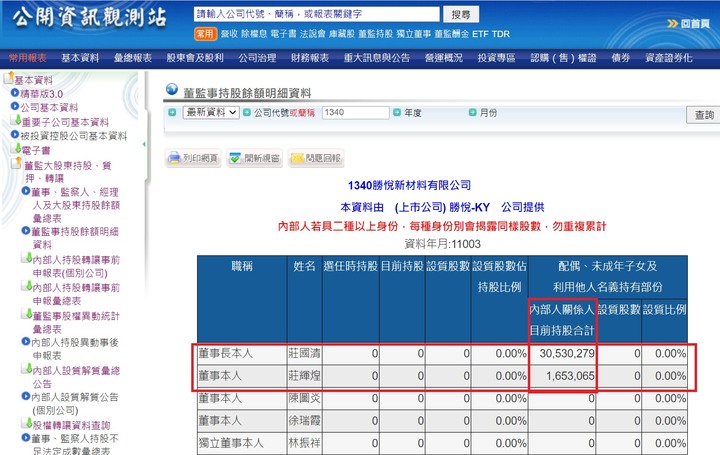Open the 債券 menu
Viewport: 720px width, 455px height.
620,58
